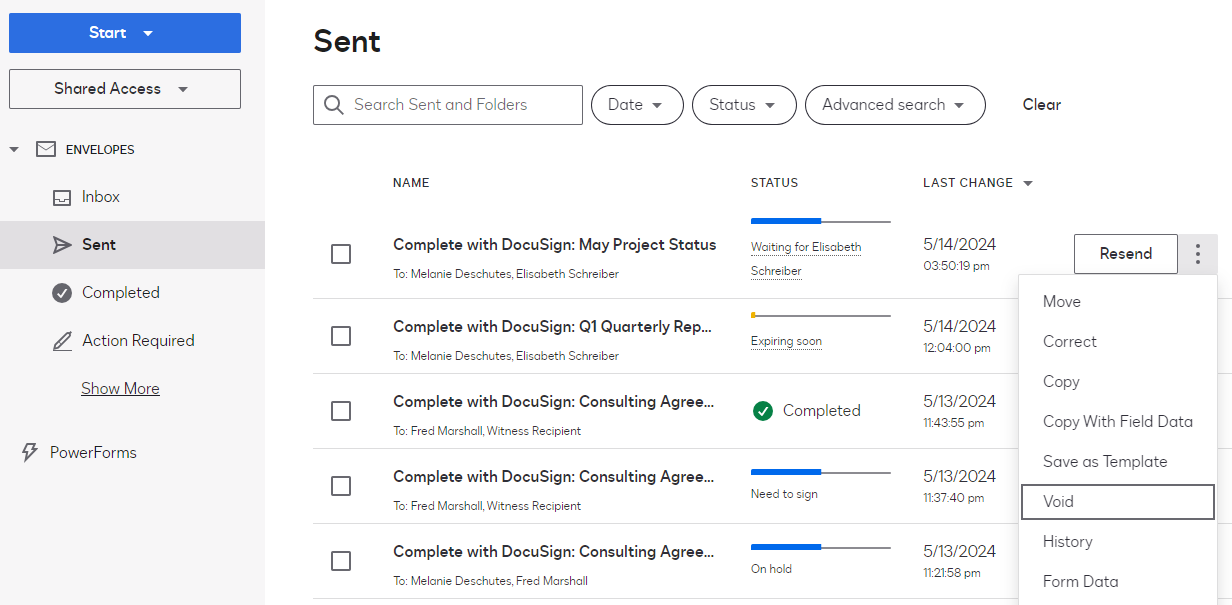Choose Void from the context menu
This screenshot has height=605, width=1232.
(x=1117, y=502)
